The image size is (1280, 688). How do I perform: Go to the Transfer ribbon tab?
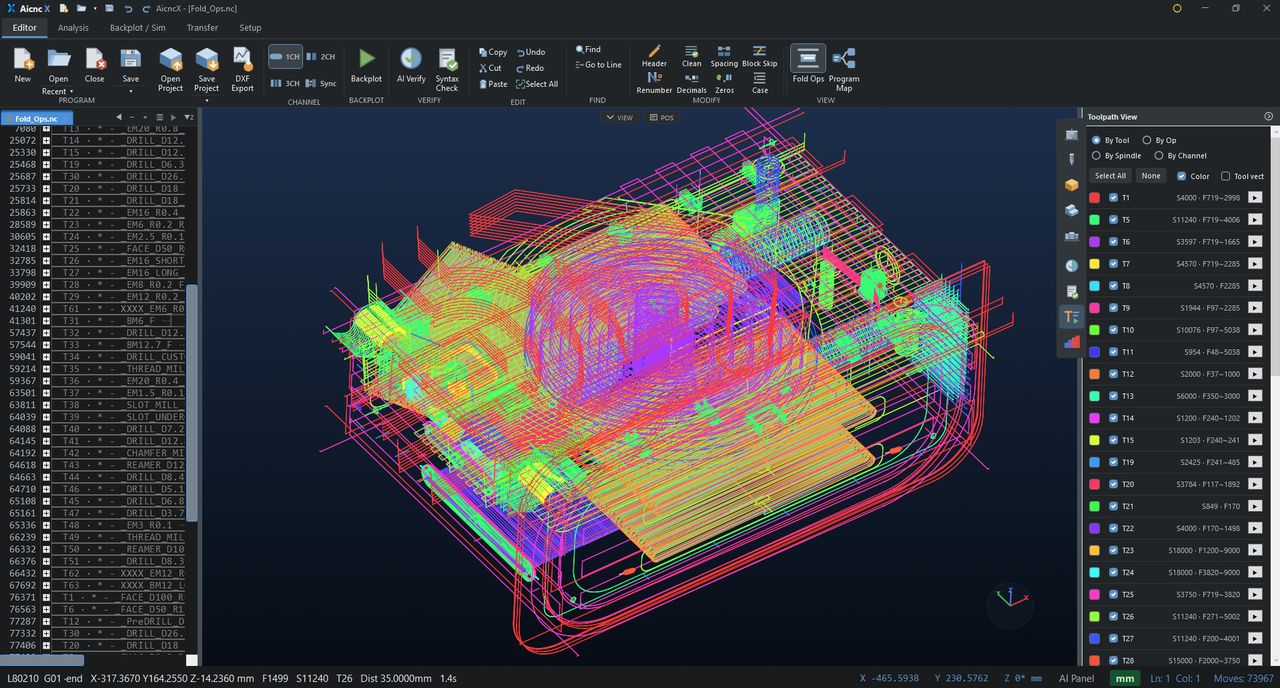[202, 28]
